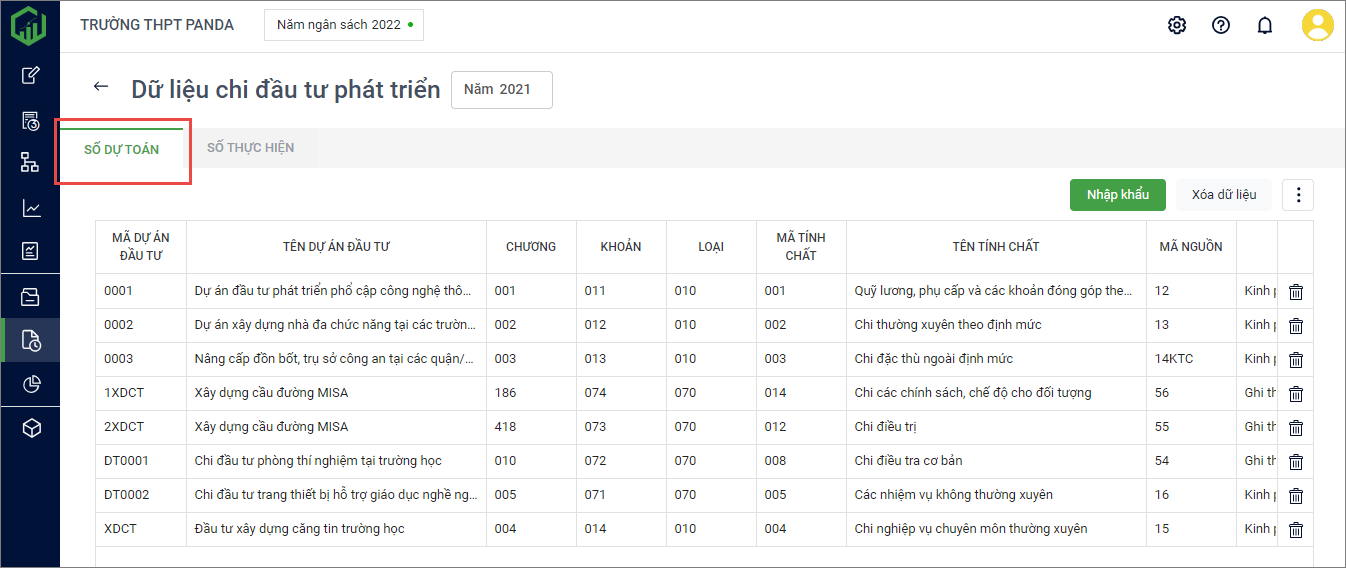Go back using the left arrow
The height and width of the screenshot is (568, 1346).
tap(100, 87)
